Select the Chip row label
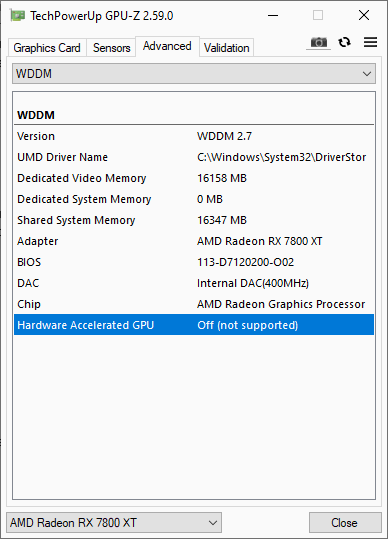The image size is (388, 539). 29,304
